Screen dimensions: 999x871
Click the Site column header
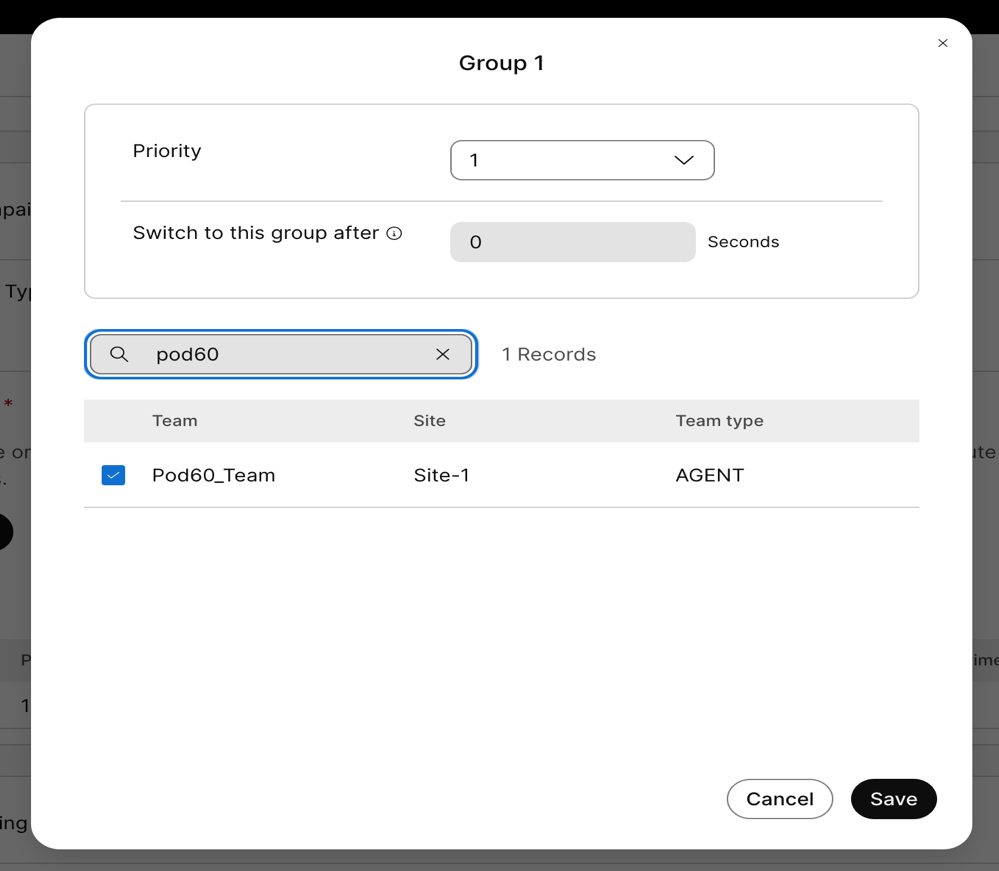coord(429,421)
